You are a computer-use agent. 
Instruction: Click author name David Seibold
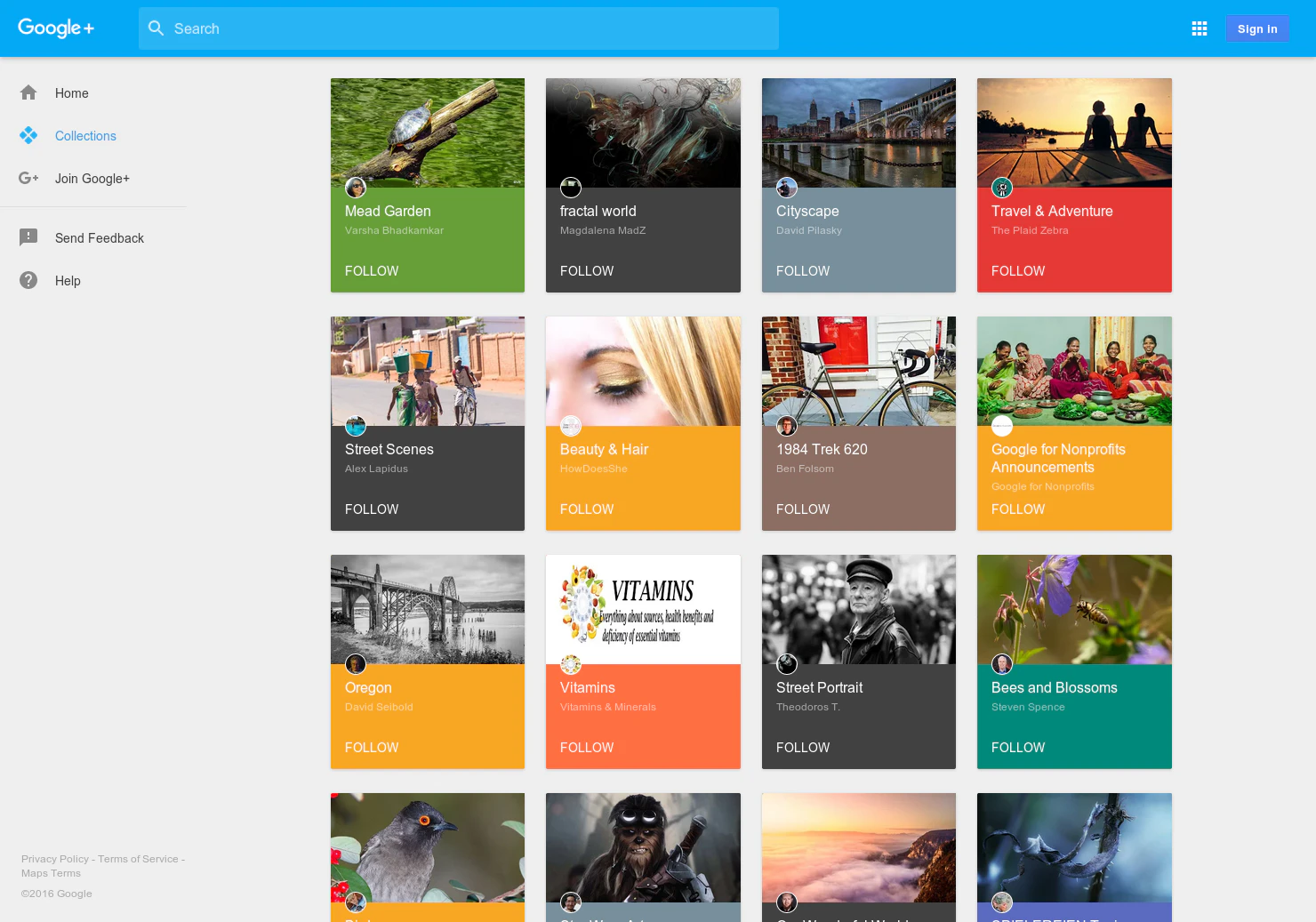coord(379,707)
